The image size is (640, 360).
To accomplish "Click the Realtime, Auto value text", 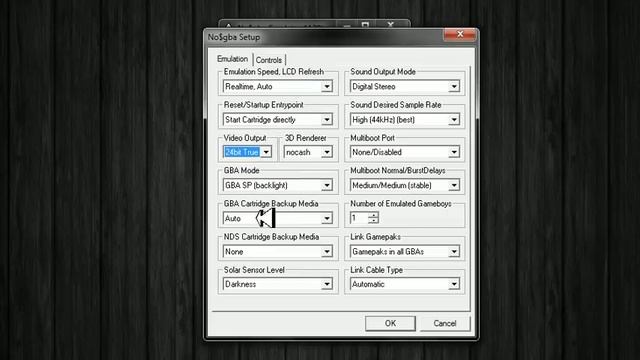I will coord(249,87).
